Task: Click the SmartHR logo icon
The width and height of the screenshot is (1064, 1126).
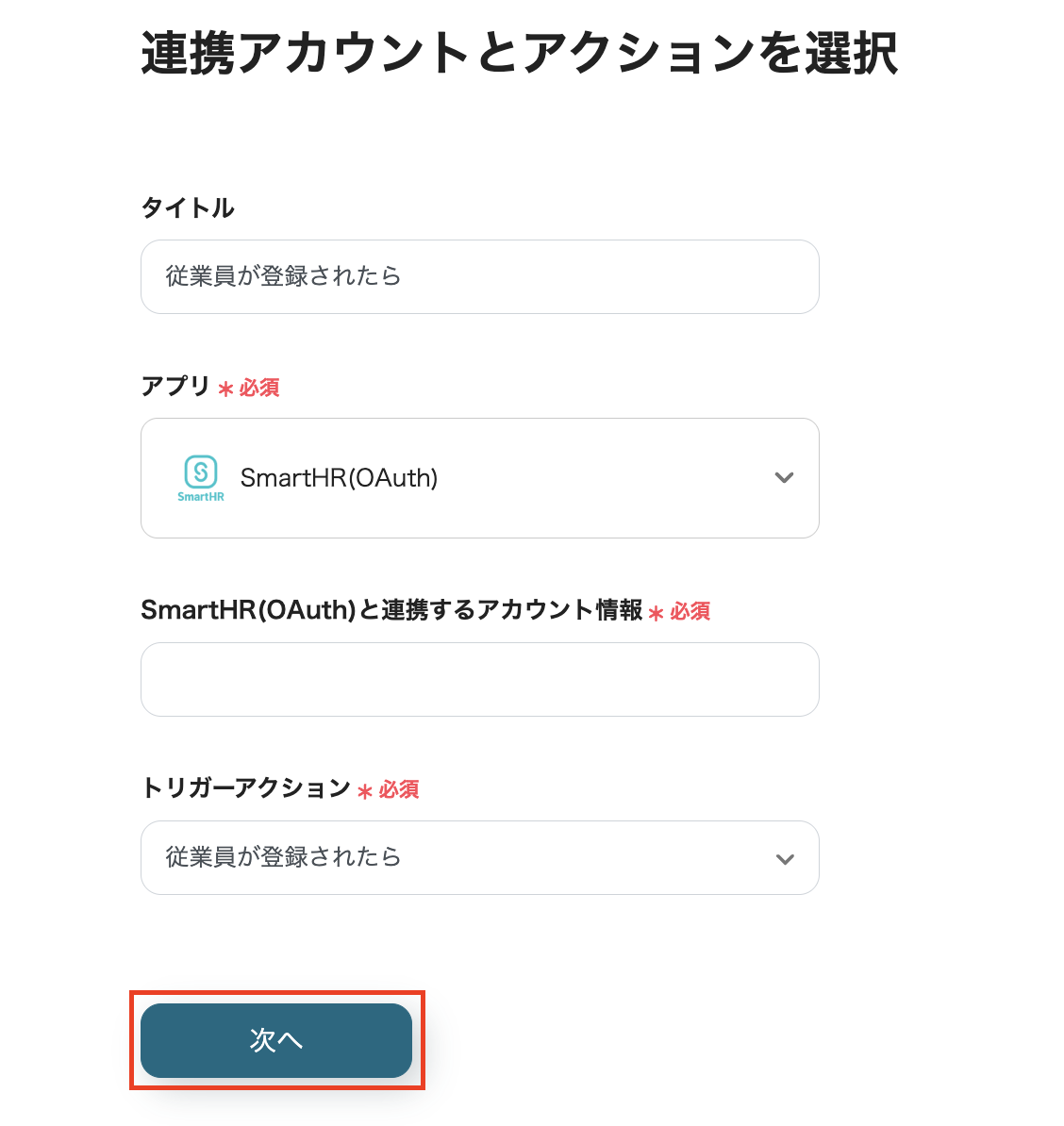Action: pyautogui.click(x=201, y=477)
